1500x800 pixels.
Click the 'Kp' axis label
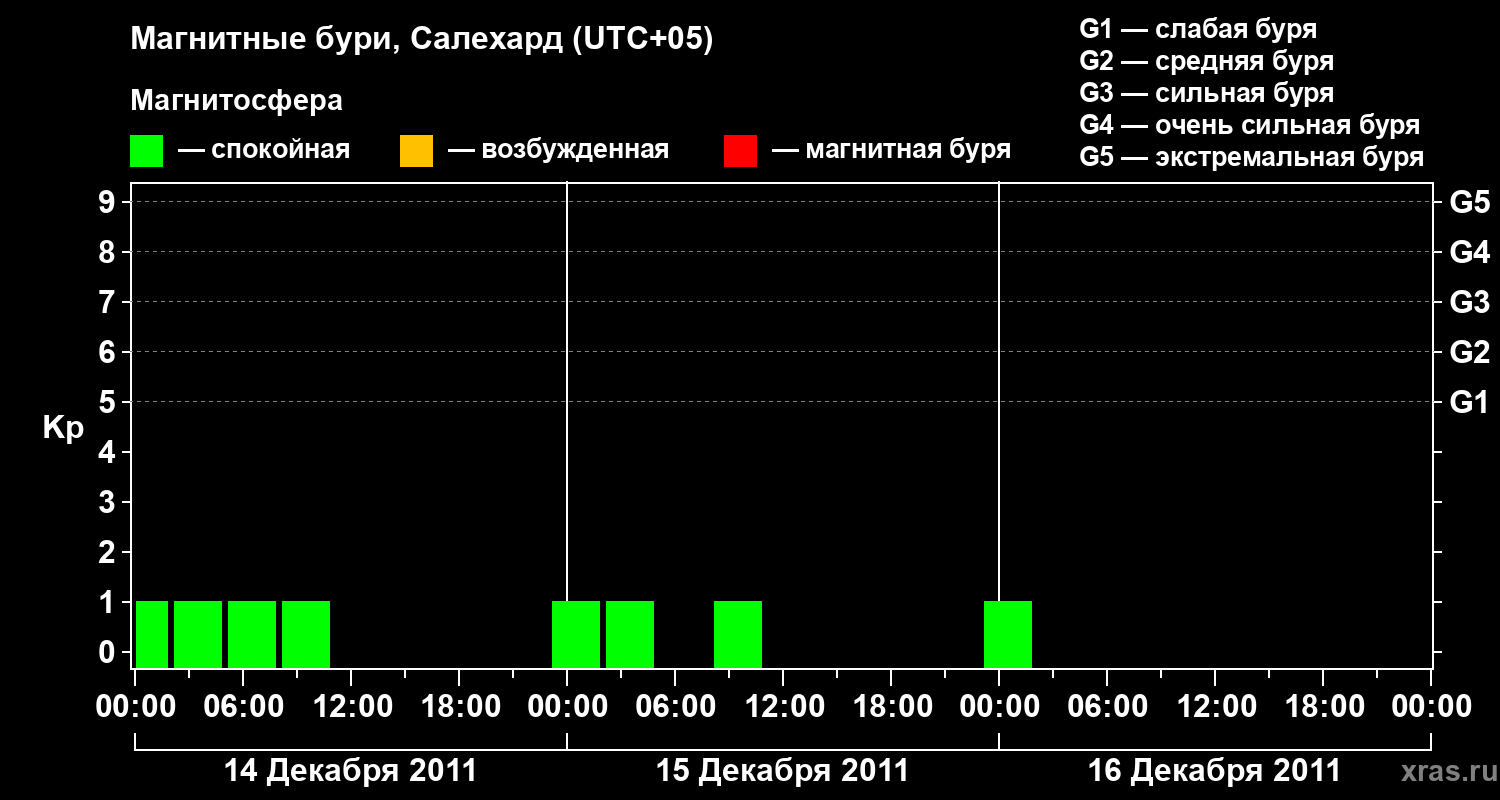63,428
